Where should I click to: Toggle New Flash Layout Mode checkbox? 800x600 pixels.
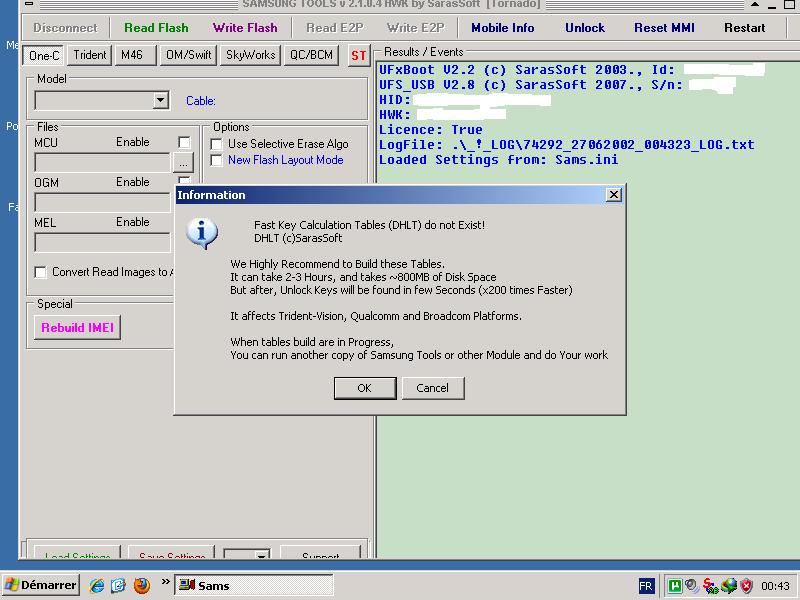point(216,160)
